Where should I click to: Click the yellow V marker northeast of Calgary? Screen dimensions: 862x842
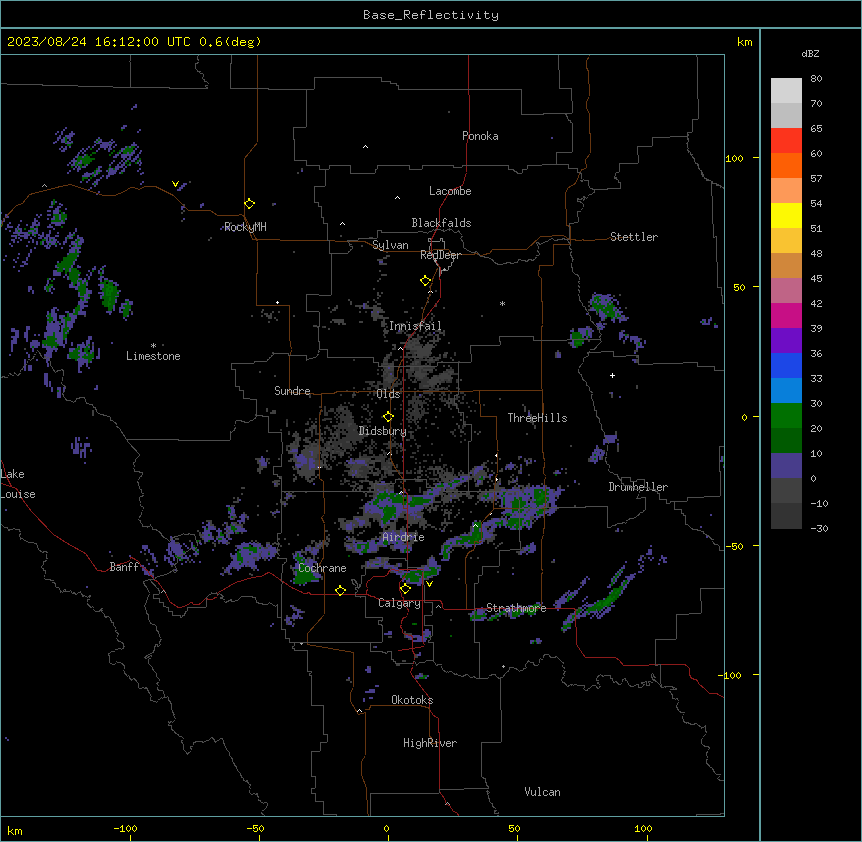tap(429, 584)
